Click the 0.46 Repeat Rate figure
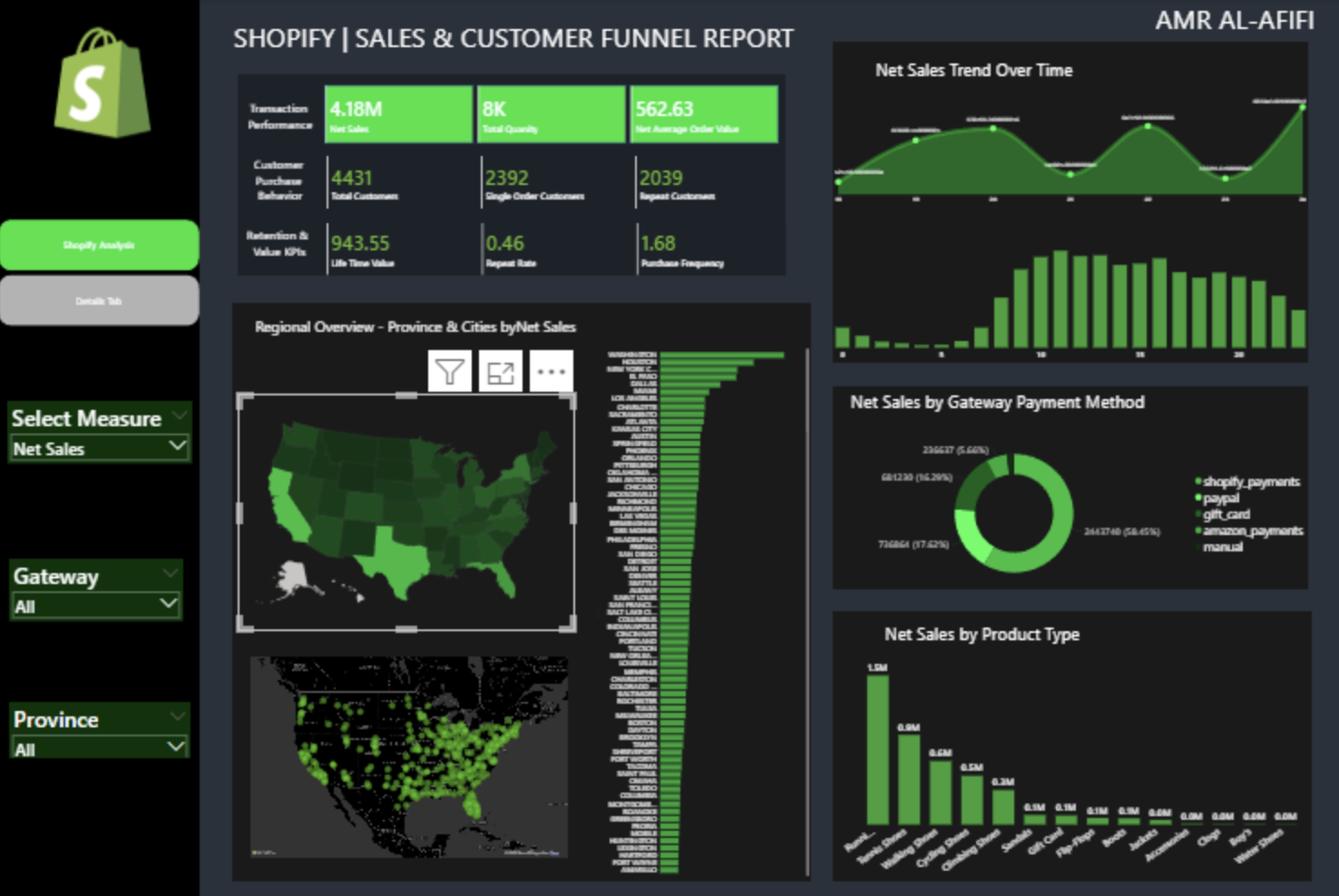Screen dimensions: 1339x896 [x=505, y=243]
